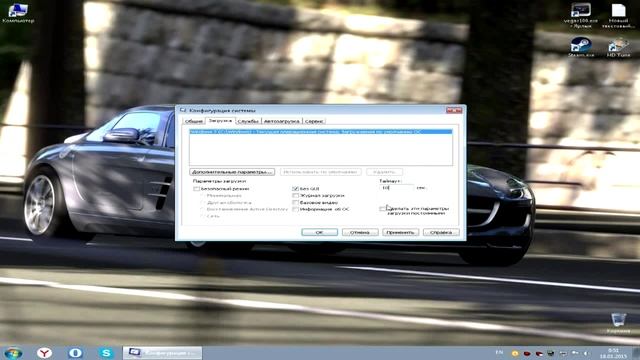Open the new text document icon

618,15
